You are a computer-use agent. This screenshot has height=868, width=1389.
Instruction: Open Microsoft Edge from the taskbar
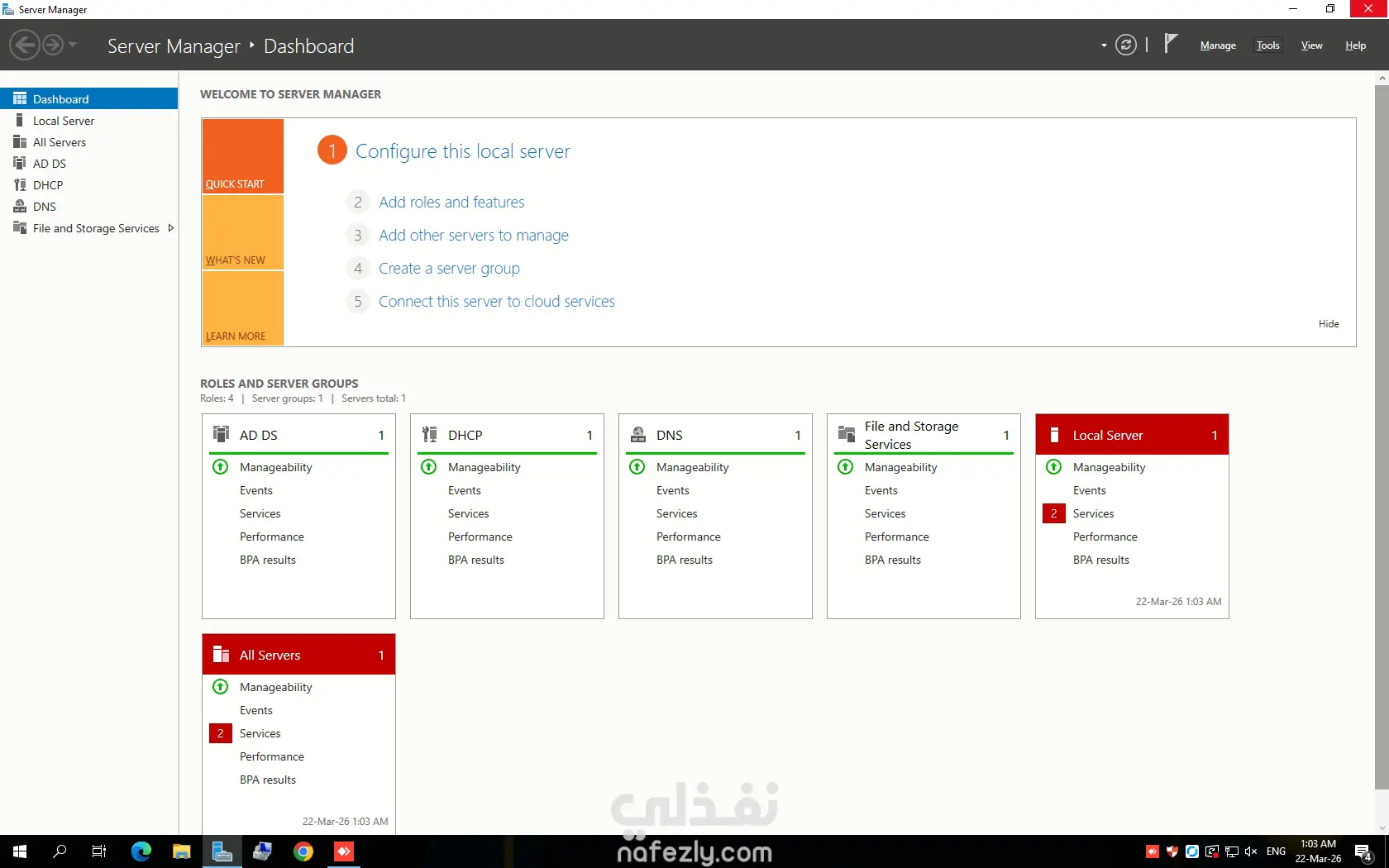tap(141, 851)
